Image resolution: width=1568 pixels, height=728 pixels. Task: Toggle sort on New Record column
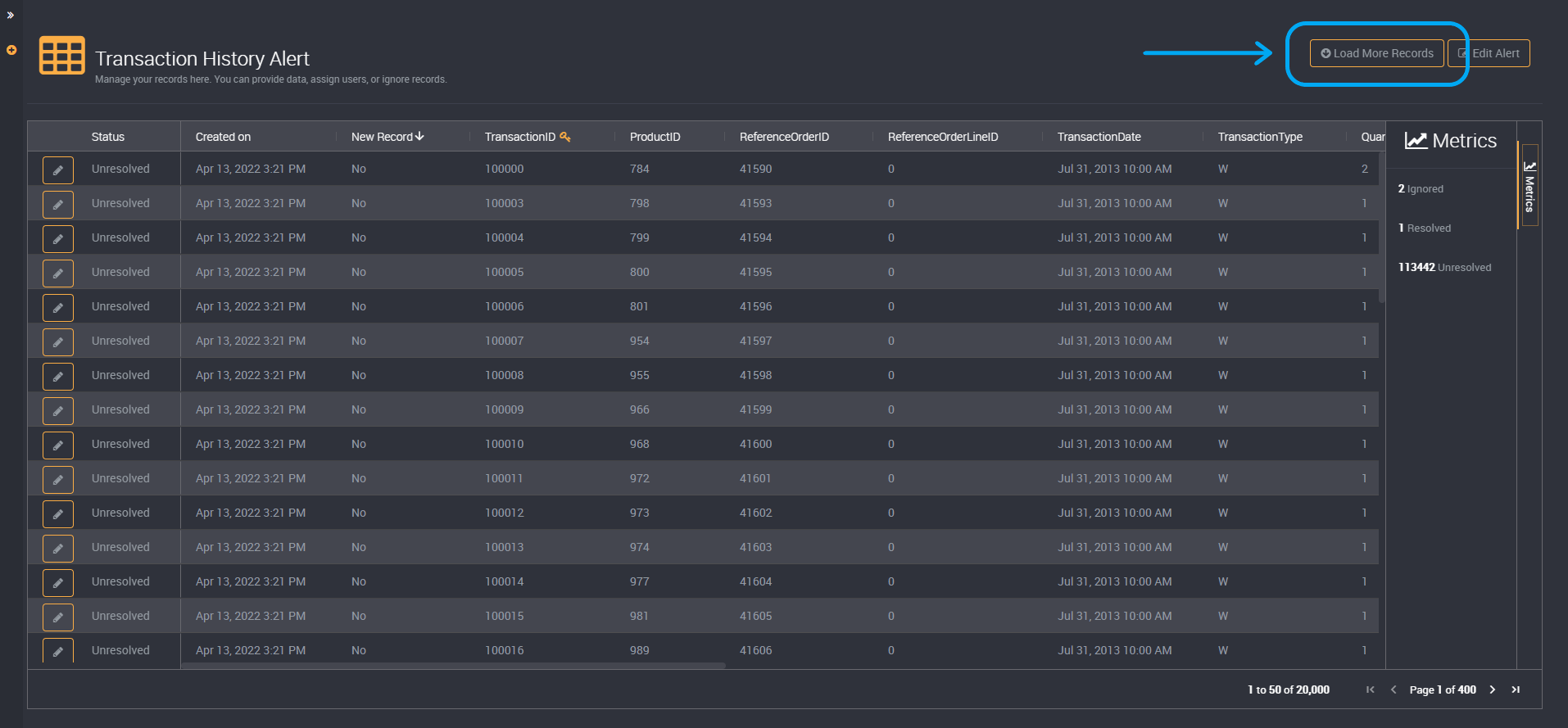pos(387,137)
